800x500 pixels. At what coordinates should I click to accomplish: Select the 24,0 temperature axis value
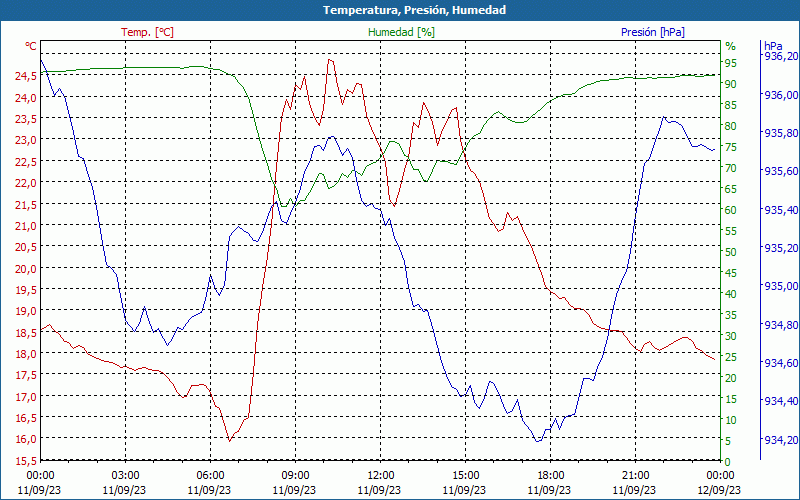pos(26,97)
